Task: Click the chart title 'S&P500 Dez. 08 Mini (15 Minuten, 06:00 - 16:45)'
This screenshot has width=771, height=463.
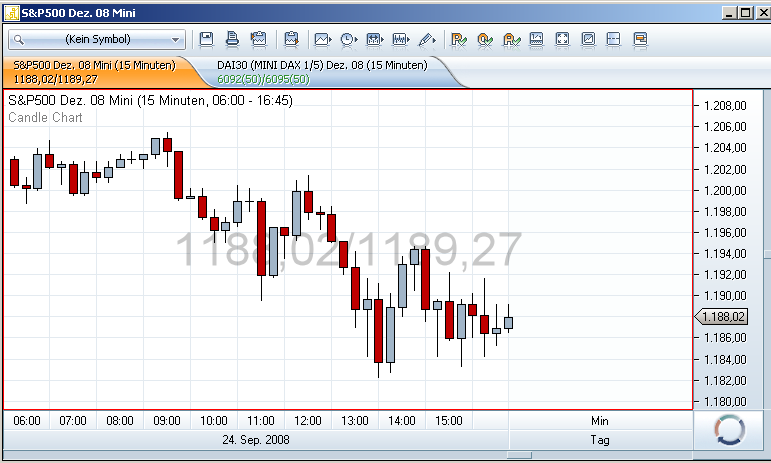Action: click(x=150, y=100)
